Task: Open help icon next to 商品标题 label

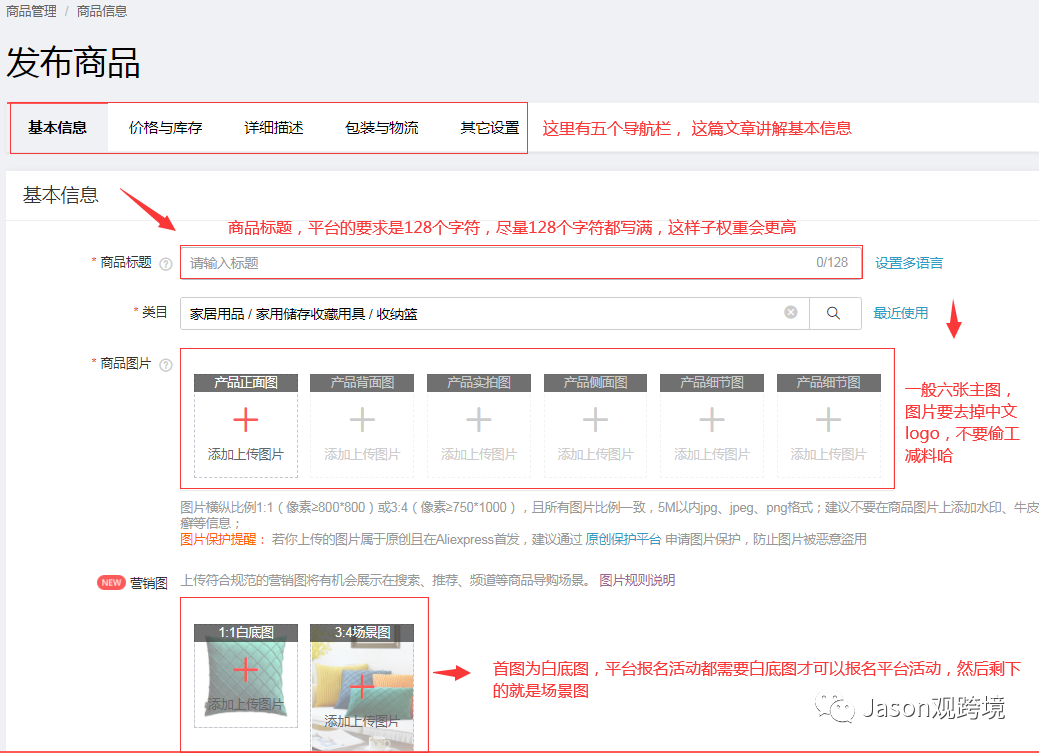Action: tap(166, 263)
